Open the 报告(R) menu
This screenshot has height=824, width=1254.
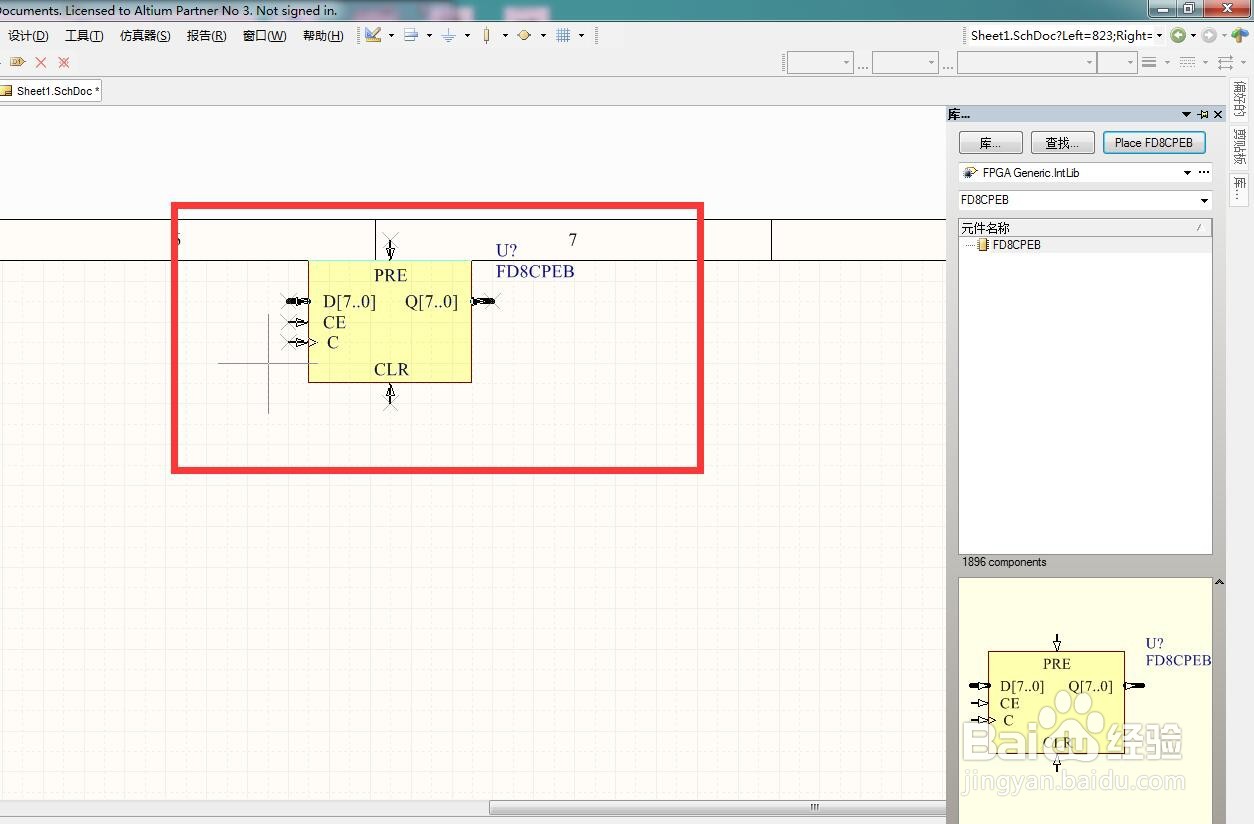click(x=206, y=36)
